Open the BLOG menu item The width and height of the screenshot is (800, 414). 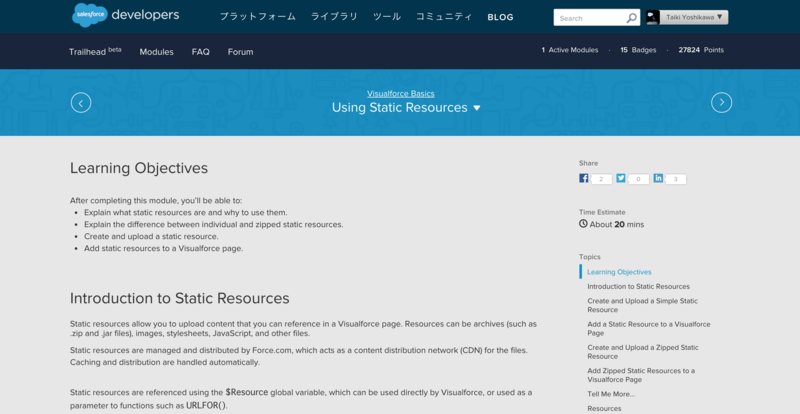tap(500, 17)
